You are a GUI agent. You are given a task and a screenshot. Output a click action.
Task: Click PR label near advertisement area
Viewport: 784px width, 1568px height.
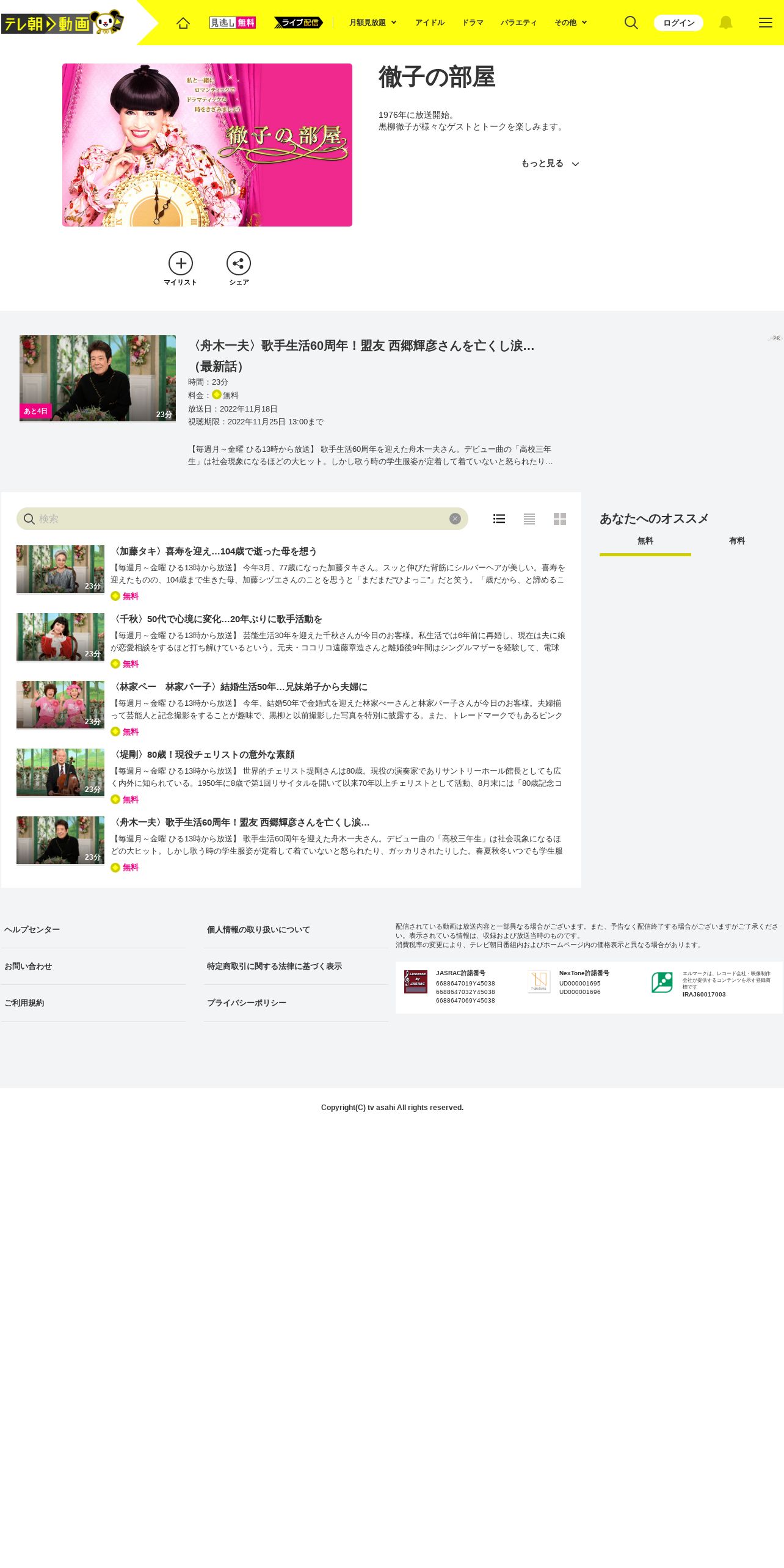(x=776, y=338)
